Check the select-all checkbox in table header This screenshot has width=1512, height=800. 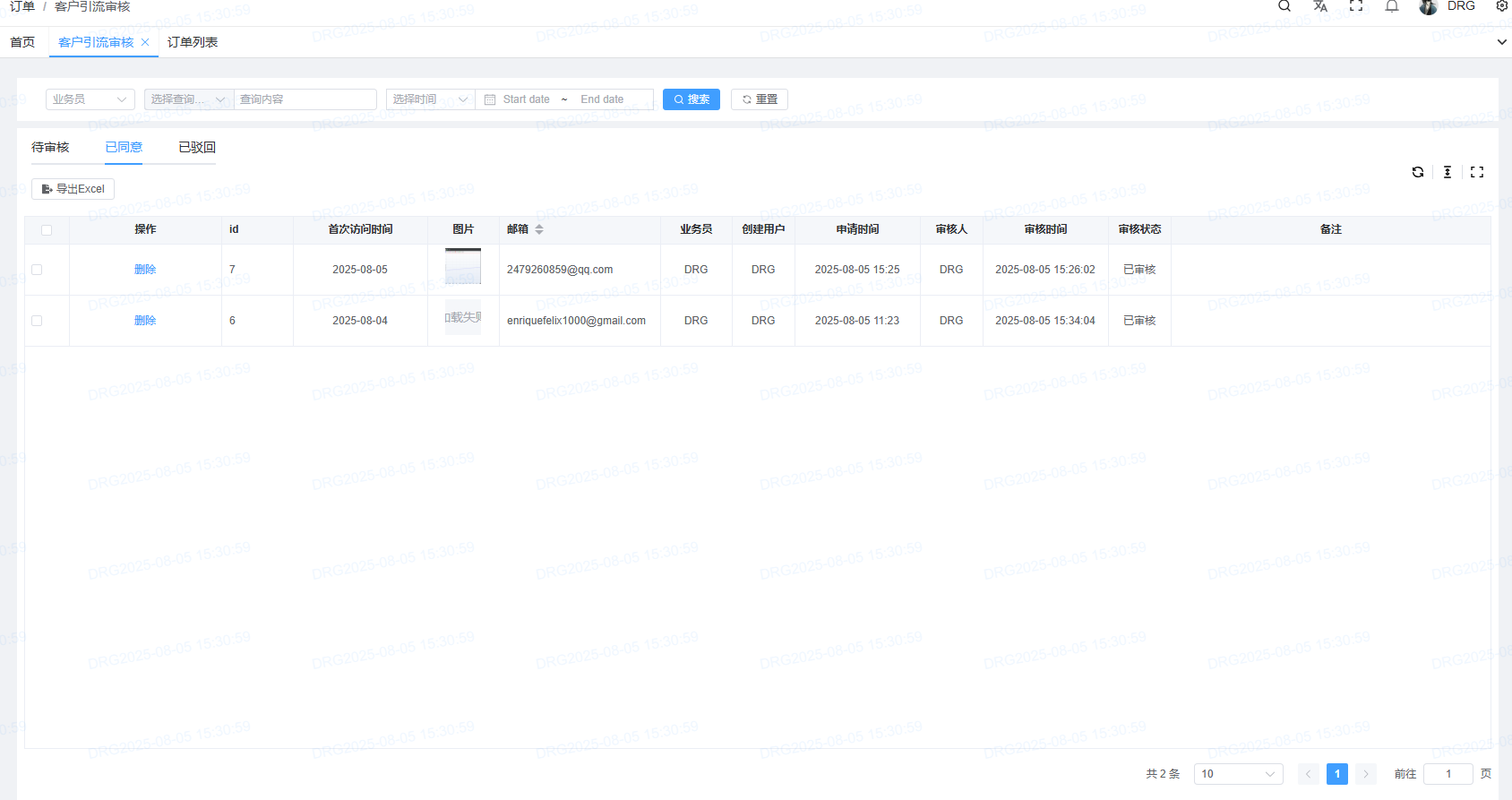[47, 230]
